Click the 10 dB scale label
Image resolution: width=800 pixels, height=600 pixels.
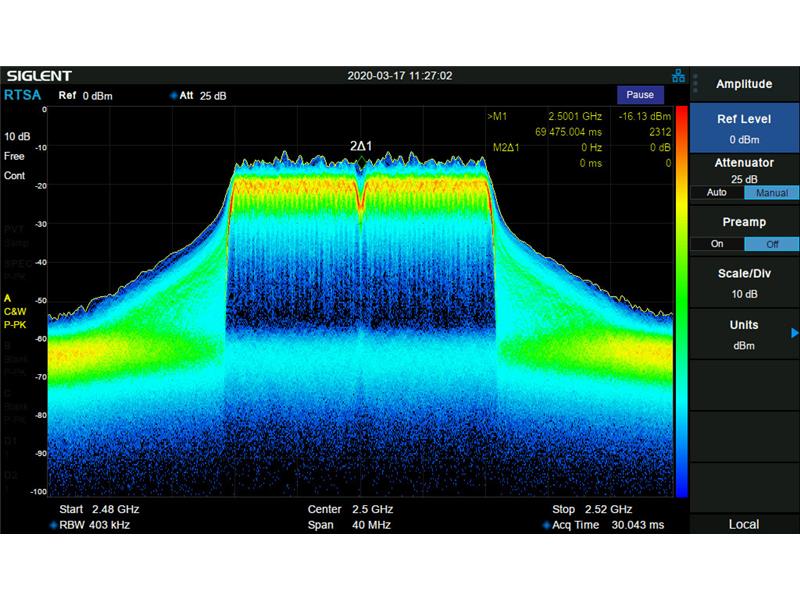tap(17, 137)
